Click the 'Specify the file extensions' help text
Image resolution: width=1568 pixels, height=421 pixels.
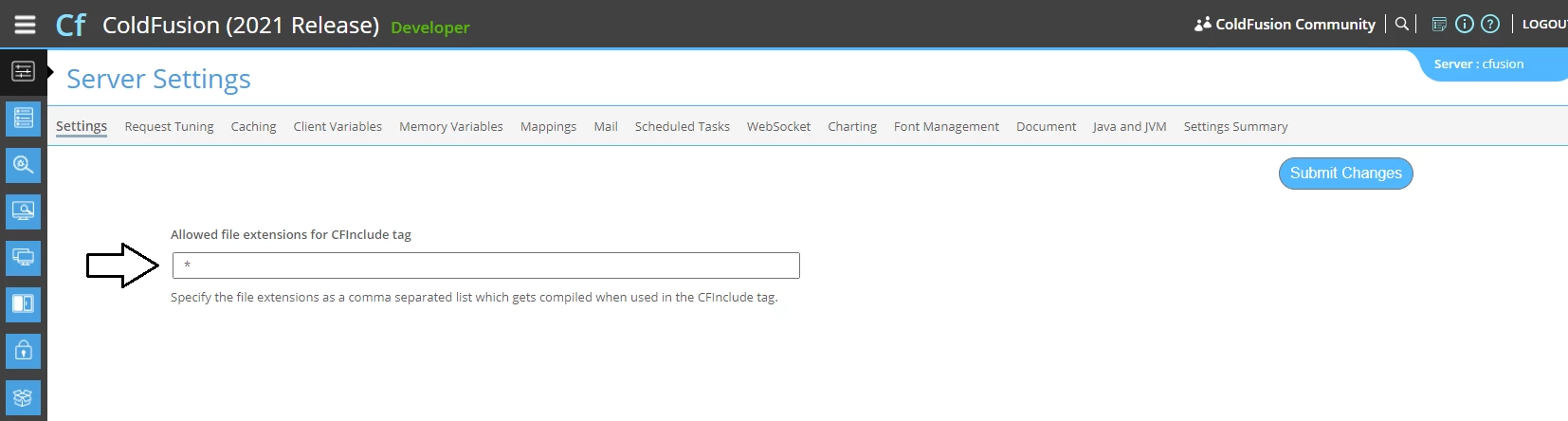tap(474, 298)
